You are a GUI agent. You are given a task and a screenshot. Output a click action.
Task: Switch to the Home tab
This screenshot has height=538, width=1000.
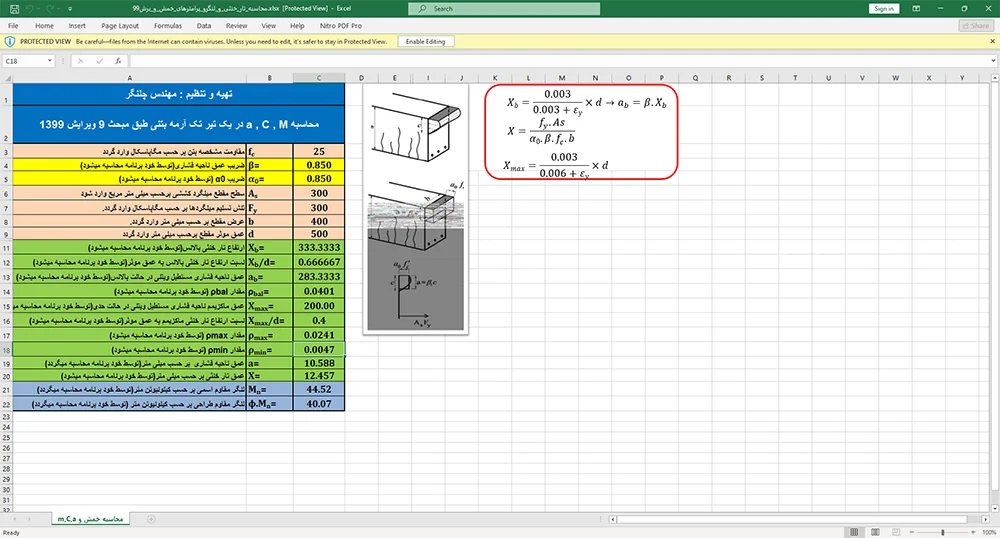44,25
